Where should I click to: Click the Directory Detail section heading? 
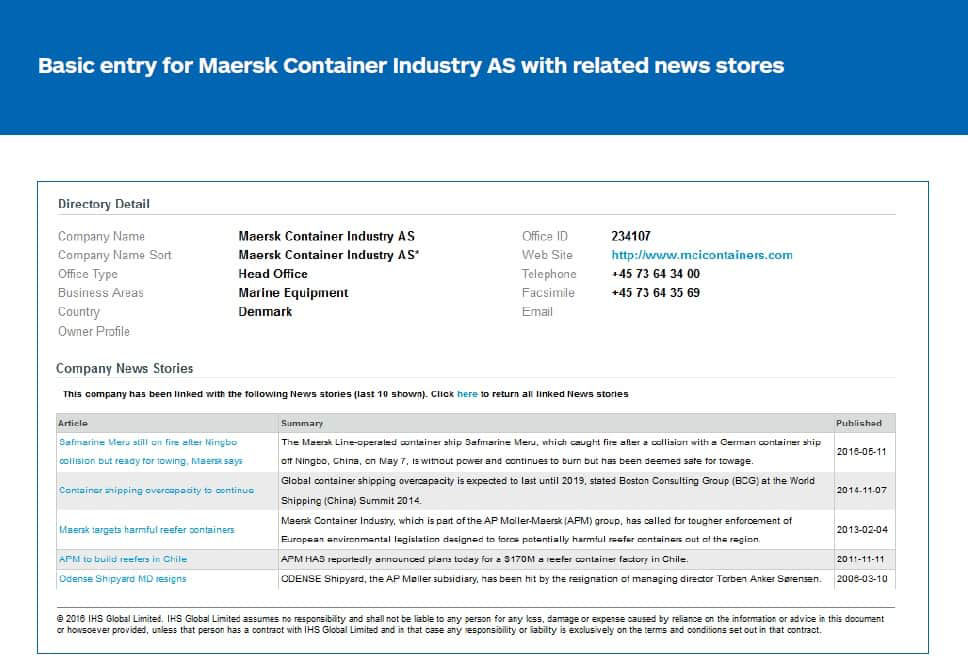tap(104, 204)
